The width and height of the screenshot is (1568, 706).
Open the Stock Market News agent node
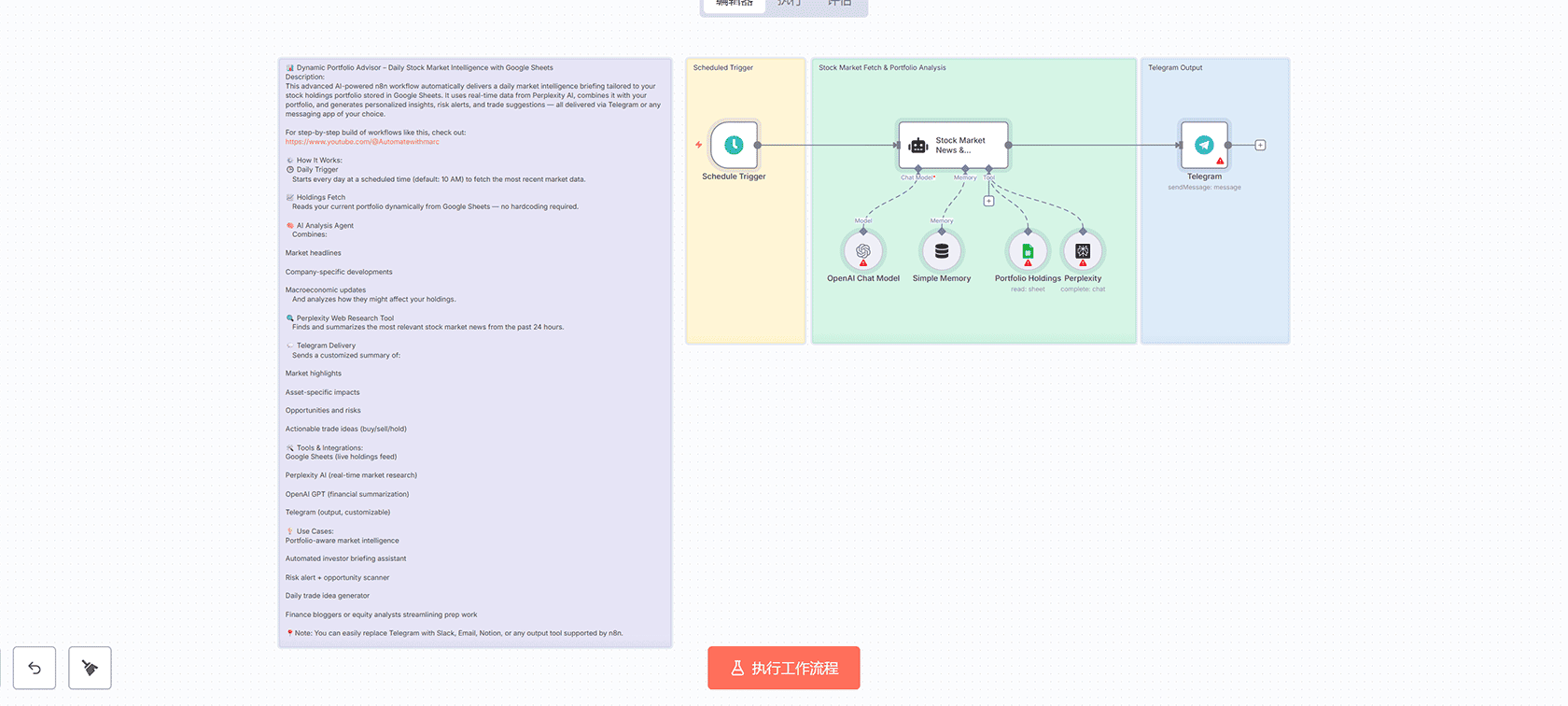(x=953, y=145)
